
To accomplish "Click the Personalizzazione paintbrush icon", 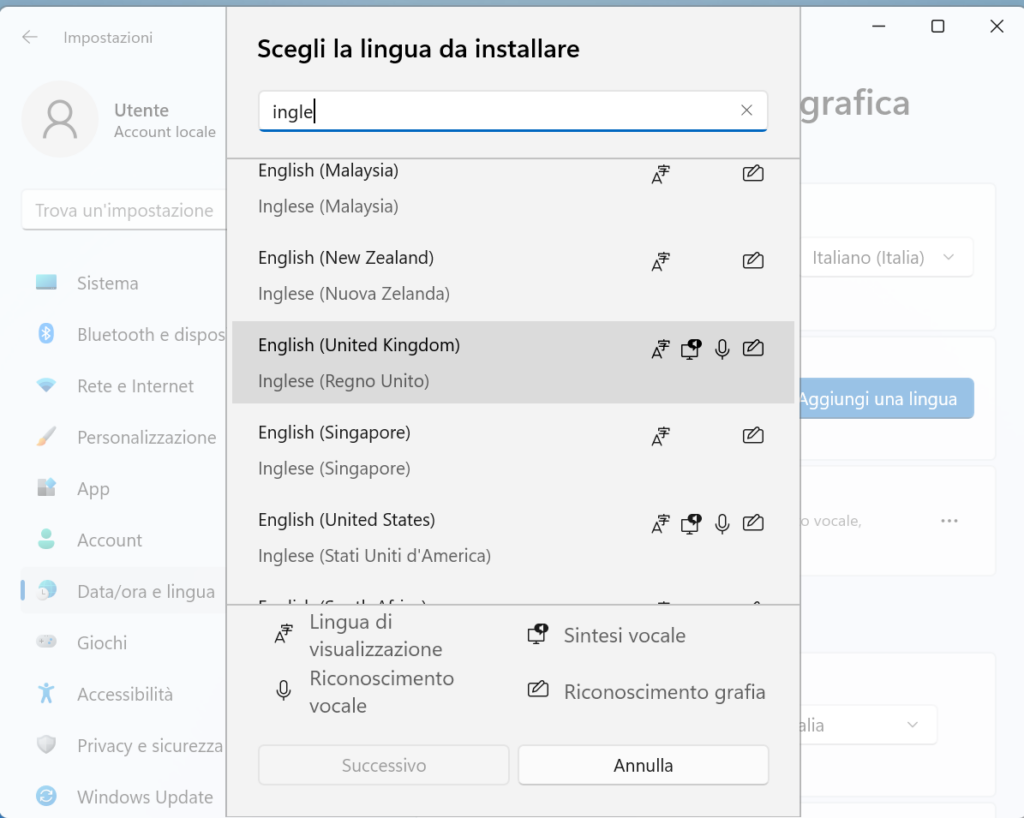I will [46, 437].
